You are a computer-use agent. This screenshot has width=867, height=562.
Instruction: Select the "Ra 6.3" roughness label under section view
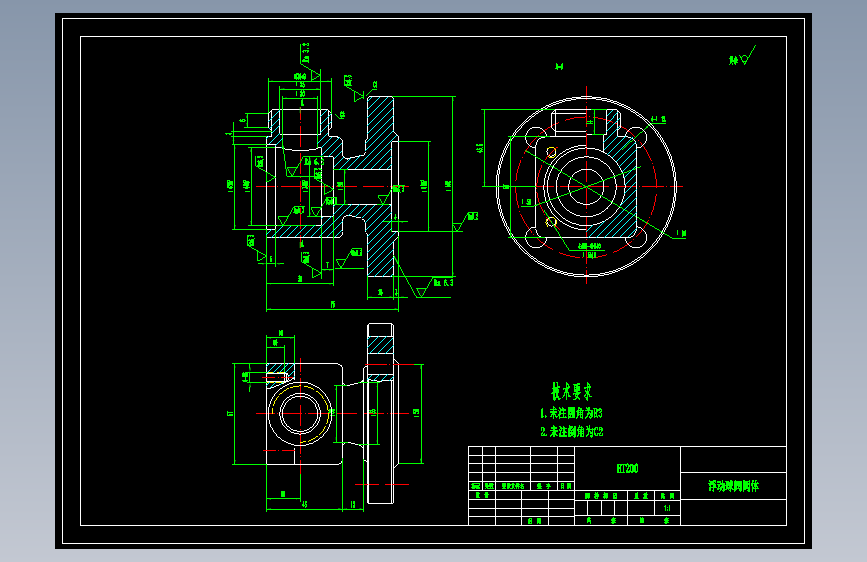[x=443, y=283]
